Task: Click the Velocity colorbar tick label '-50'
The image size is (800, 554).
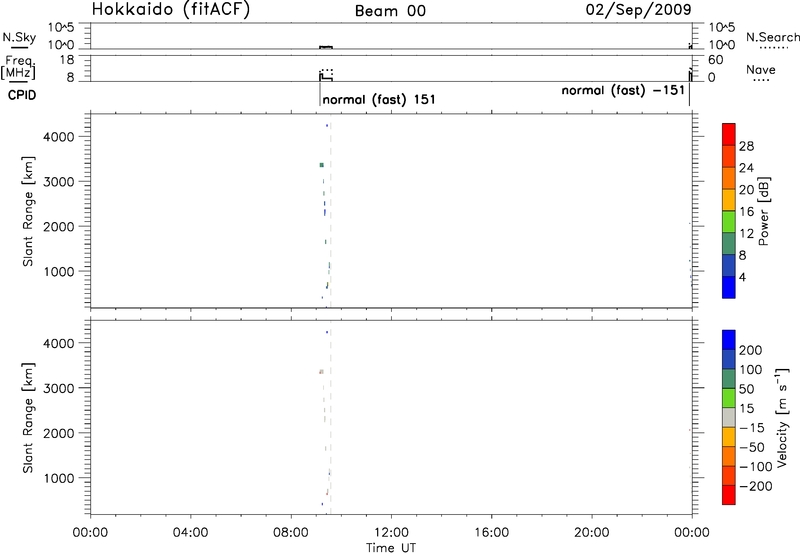Action: pyautogui.click(x=752, y=447)
